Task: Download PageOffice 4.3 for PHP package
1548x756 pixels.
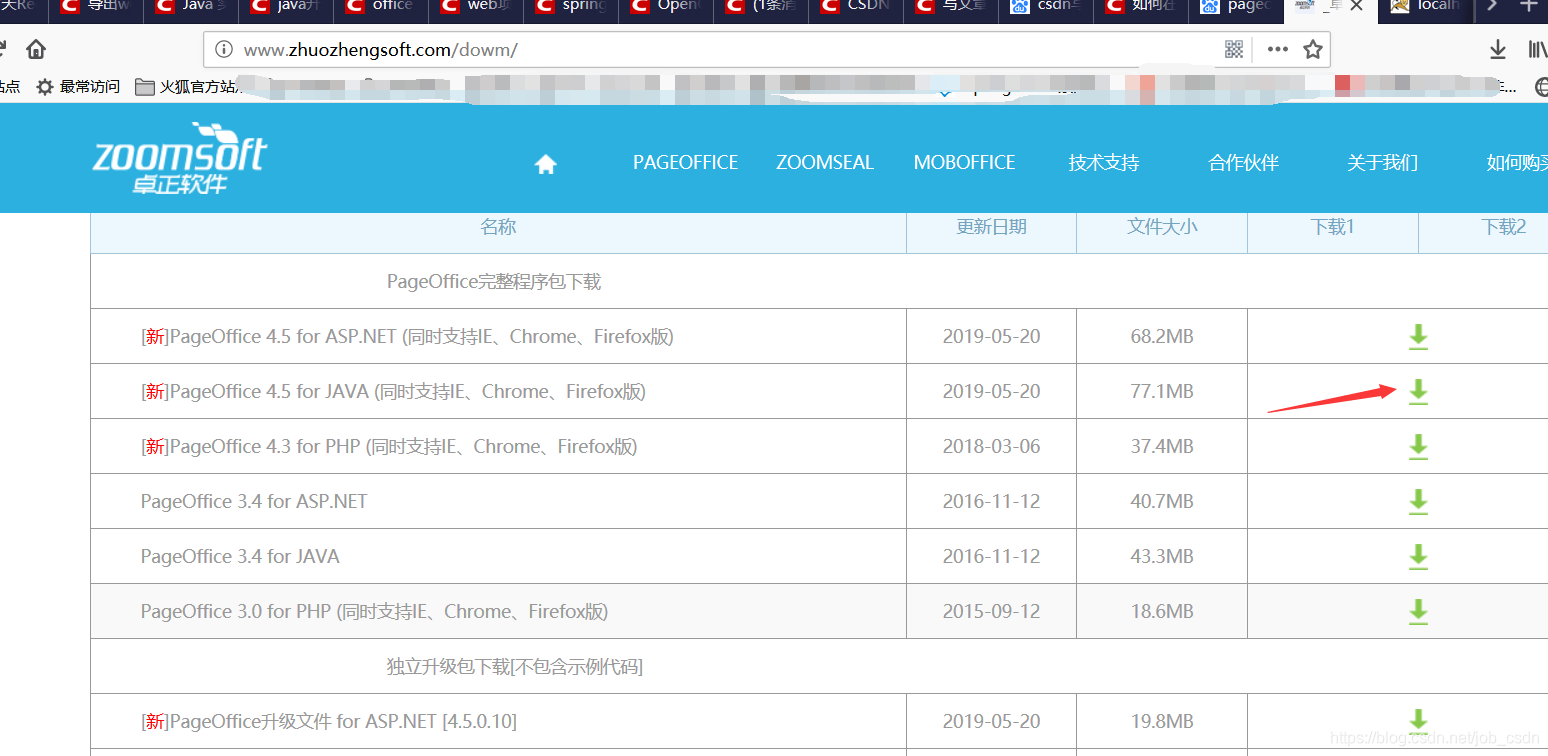Action: pyautogui.click(x=1418, y=447)
